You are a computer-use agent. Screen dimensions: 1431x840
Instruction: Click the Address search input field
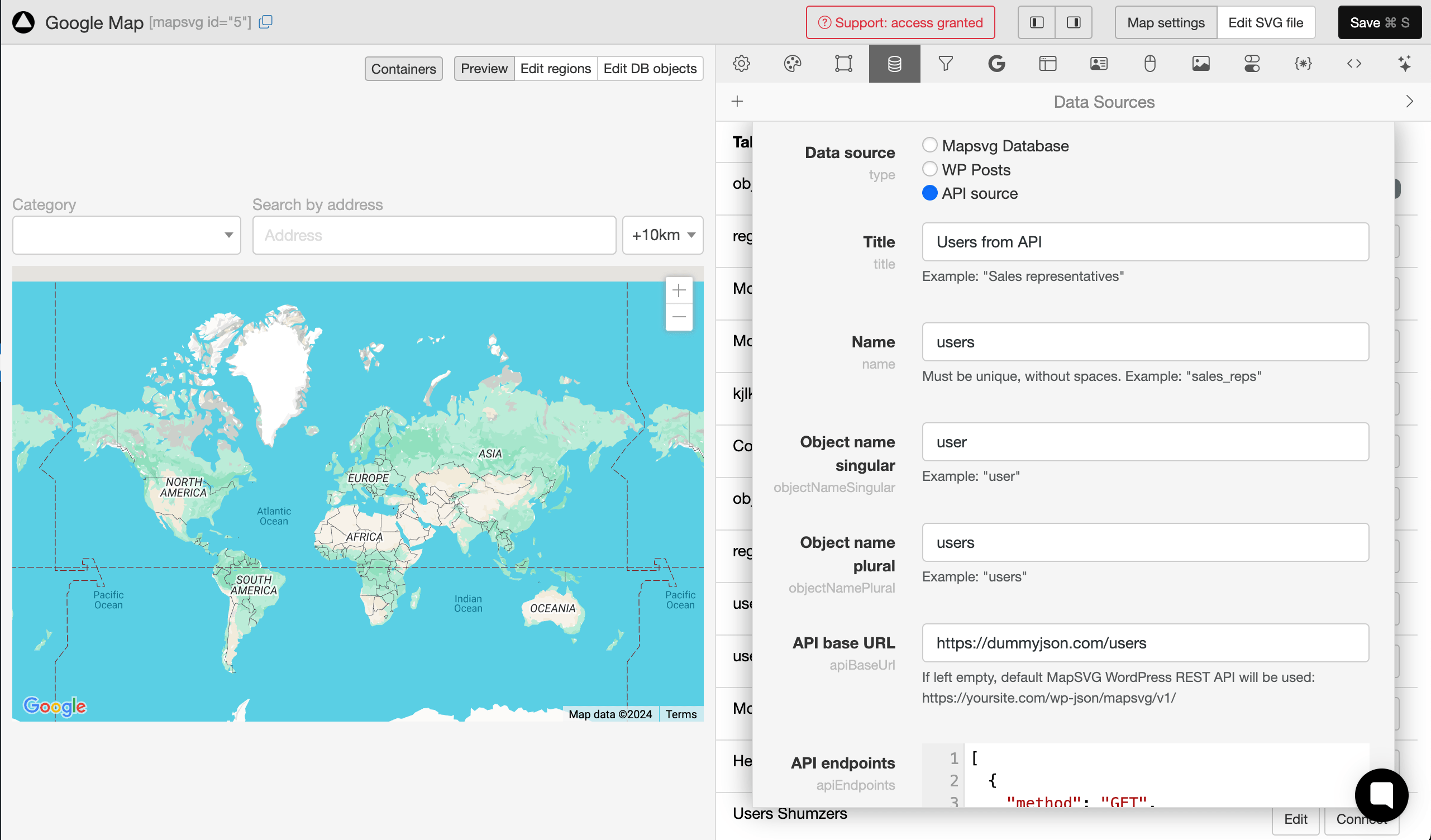[434, 235]
